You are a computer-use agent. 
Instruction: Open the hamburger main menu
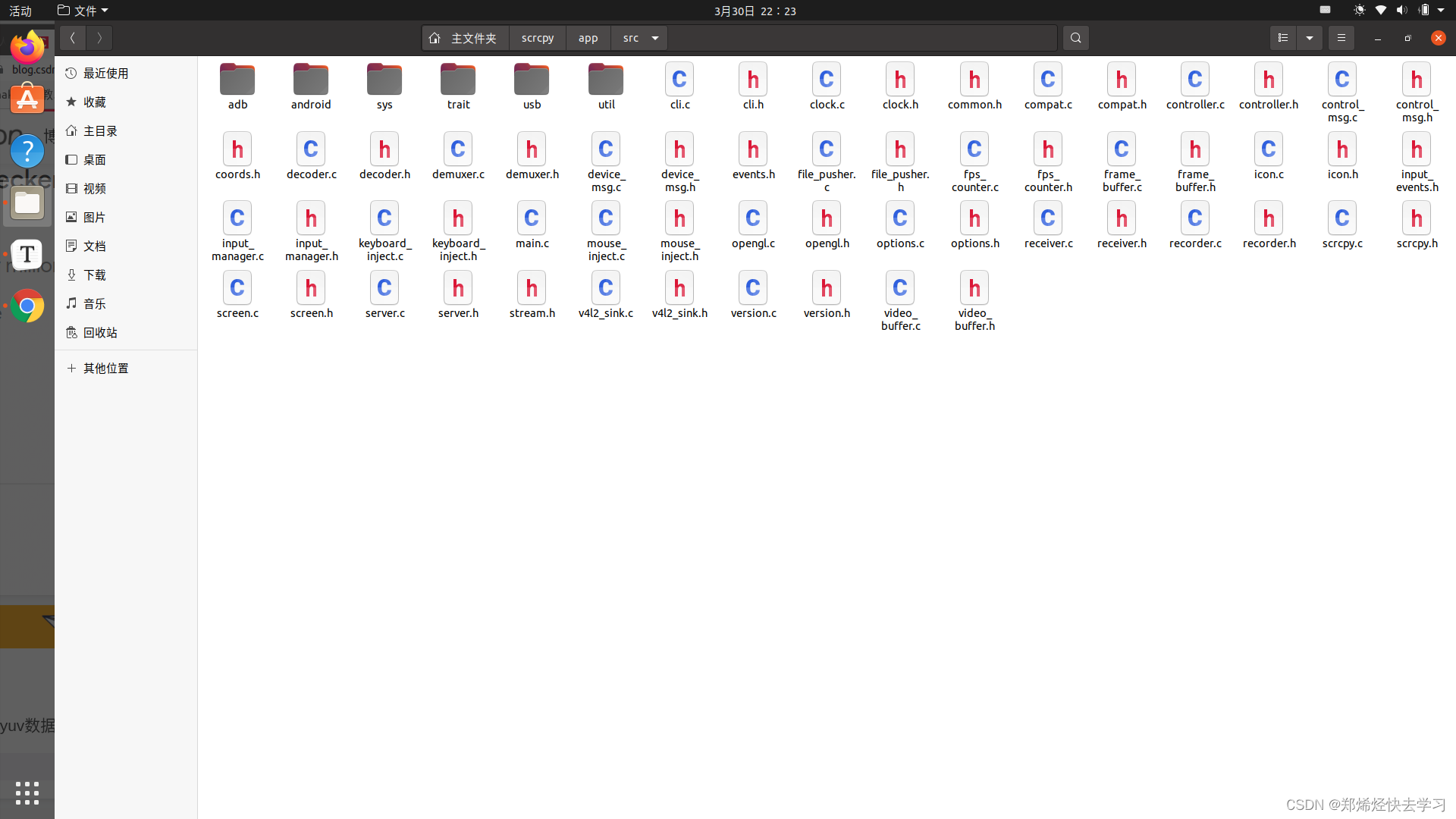click(x=1341, y=38)
